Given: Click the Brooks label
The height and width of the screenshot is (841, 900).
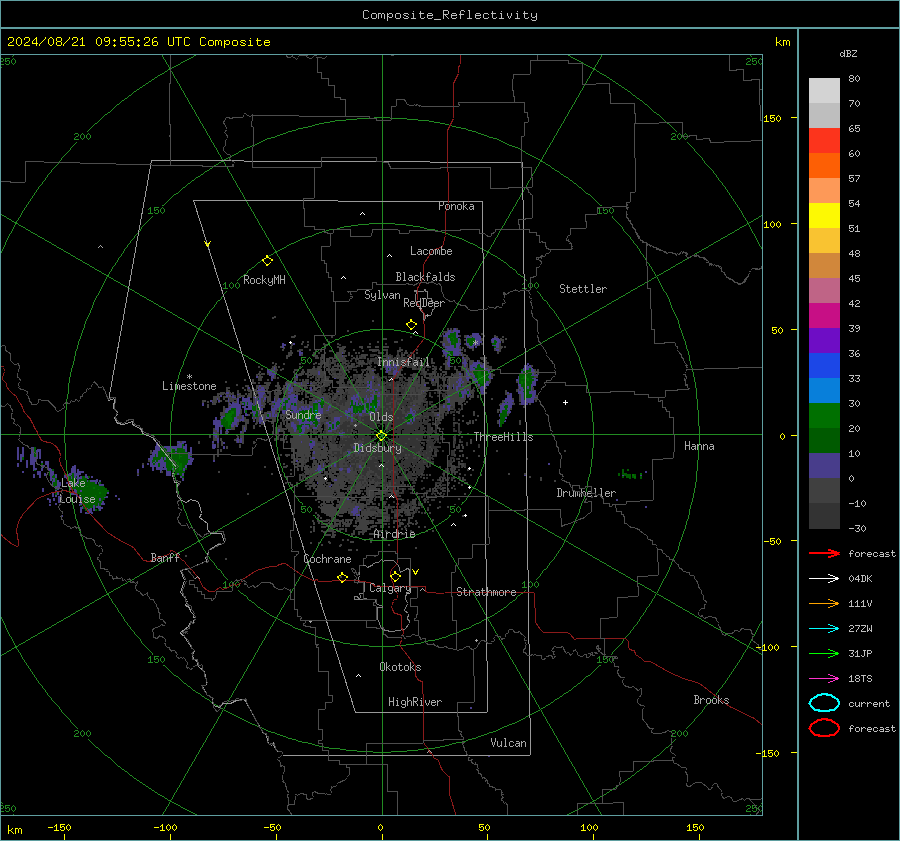Looking at the screenshot, I should tap(711, 700).
